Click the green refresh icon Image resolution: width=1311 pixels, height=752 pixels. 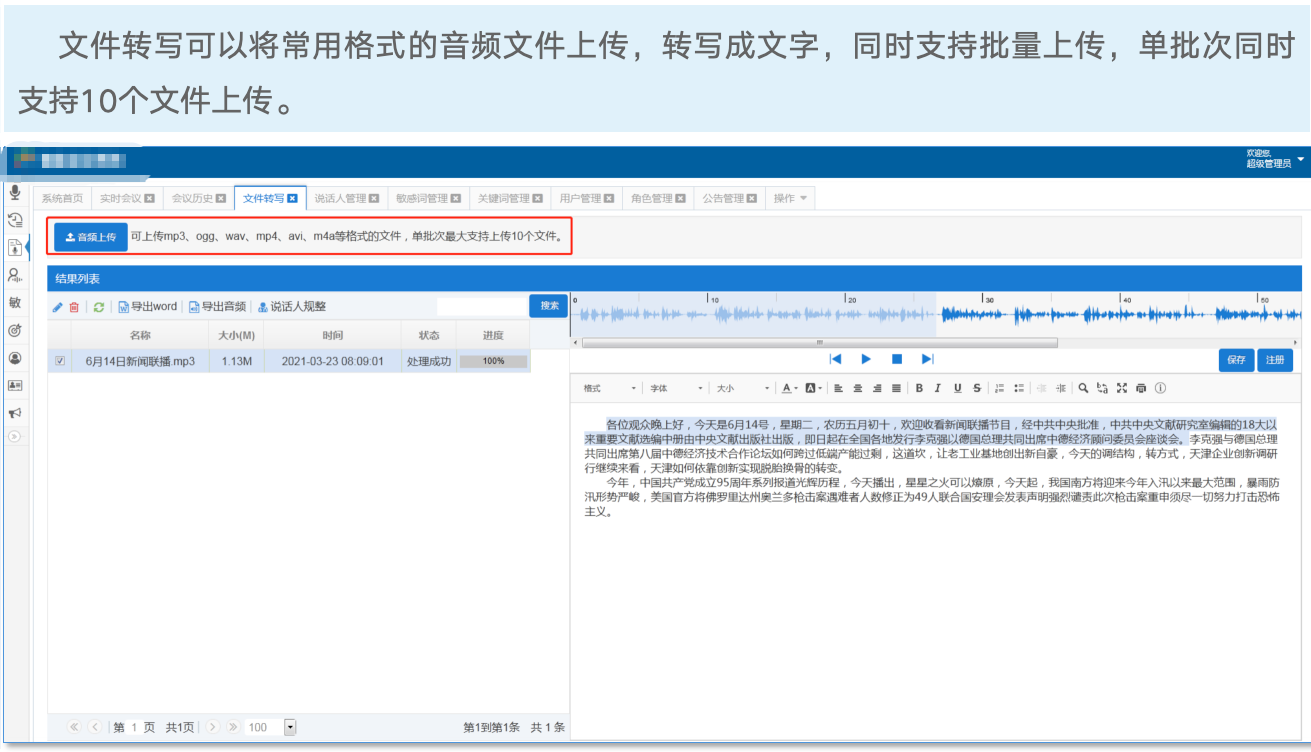(x=99, y=307)
